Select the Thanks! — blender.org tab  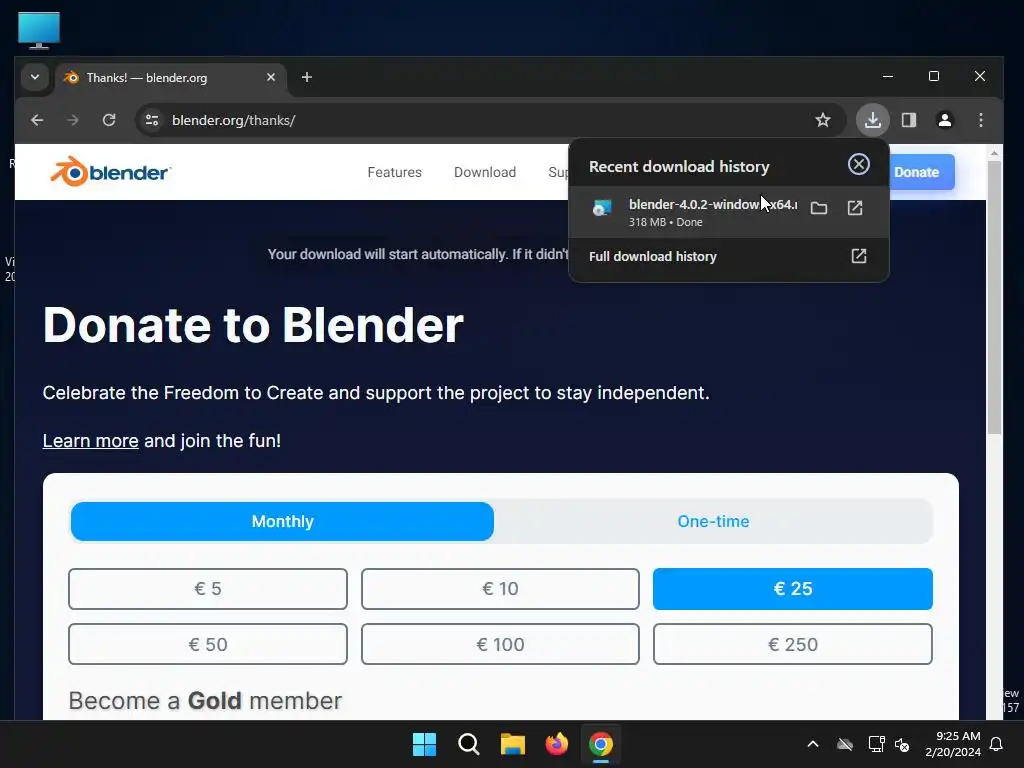tap(170, 78)
